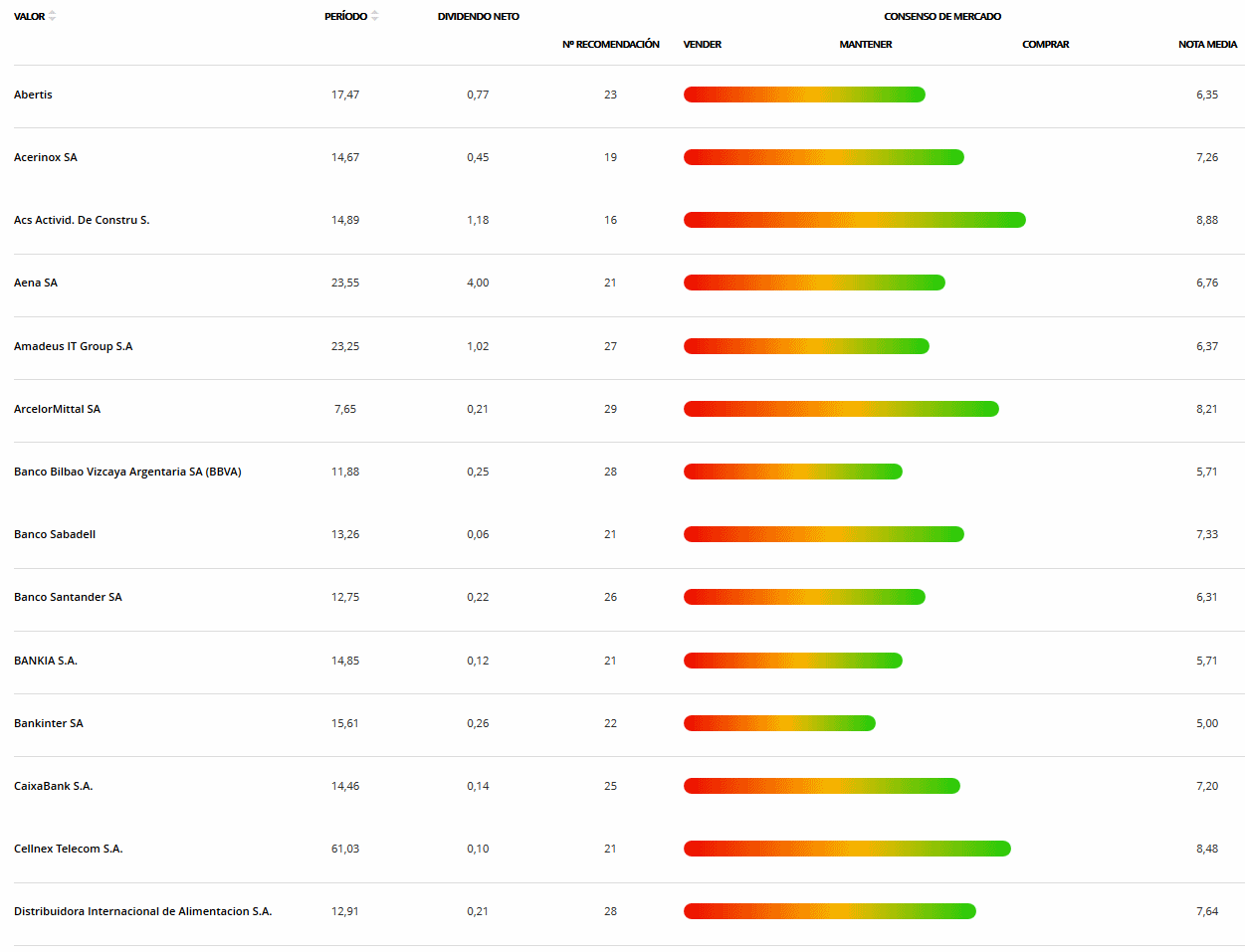Viewport: 1245px width, 952px height.
Task: Click Amadeus recommendation count 27
Action: 610,346
